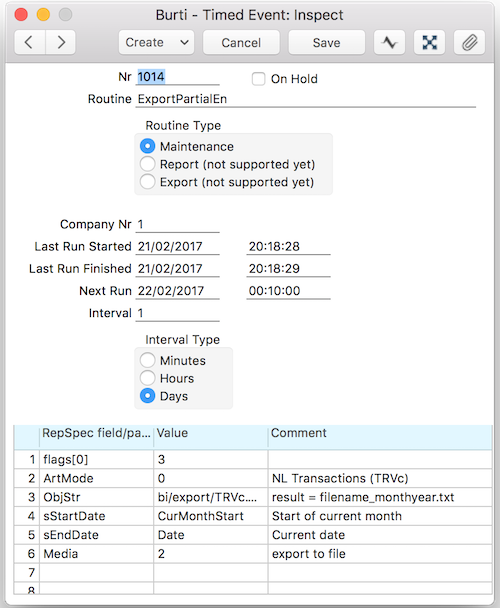This screenshot has height=608, width=500.
Task: Go to next record with forward arrow
Action: (61, 42)
